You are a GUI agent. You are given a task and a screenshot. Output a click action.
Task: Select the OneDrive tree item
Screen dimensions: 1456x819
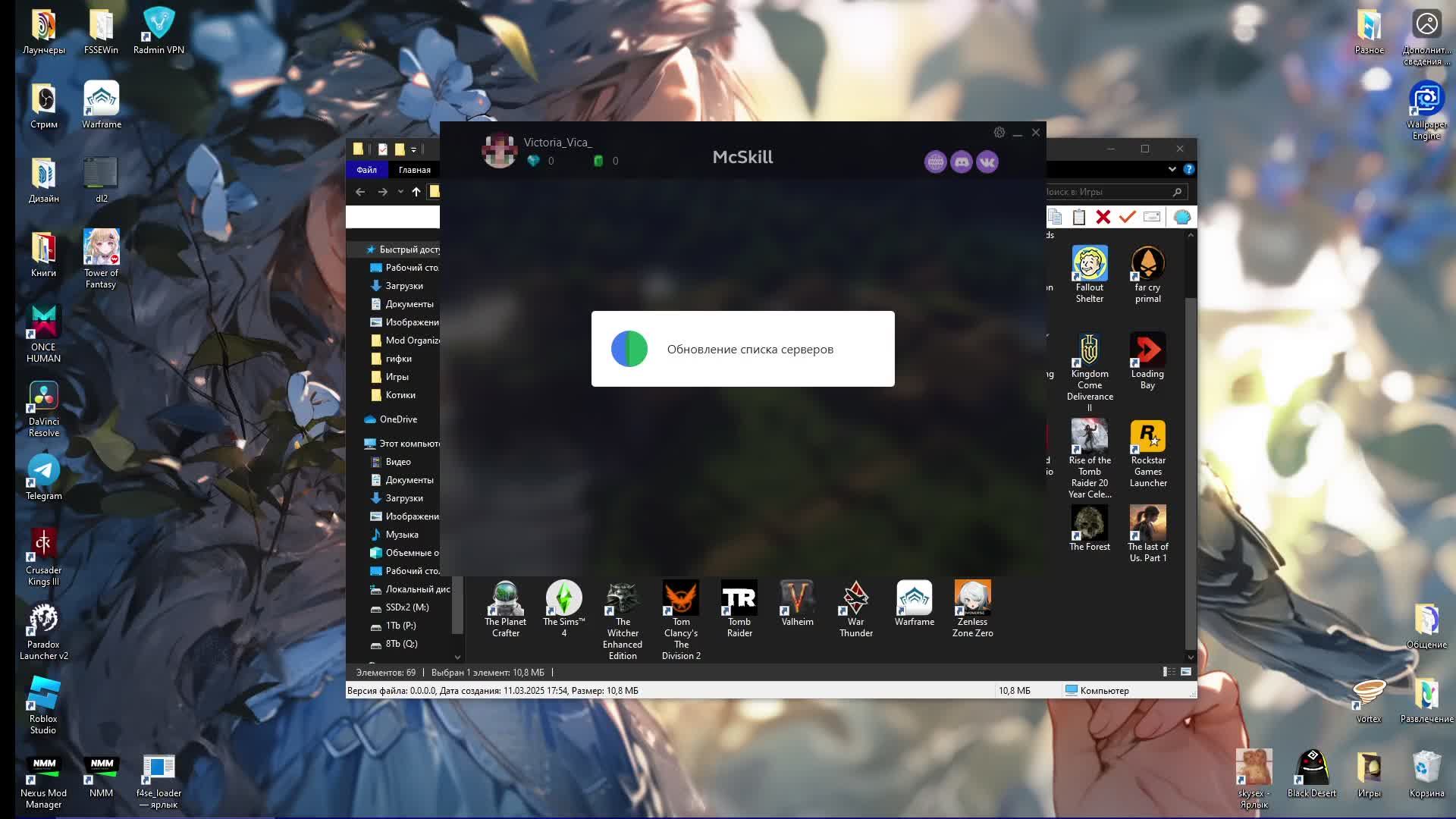tap(397, 419)
